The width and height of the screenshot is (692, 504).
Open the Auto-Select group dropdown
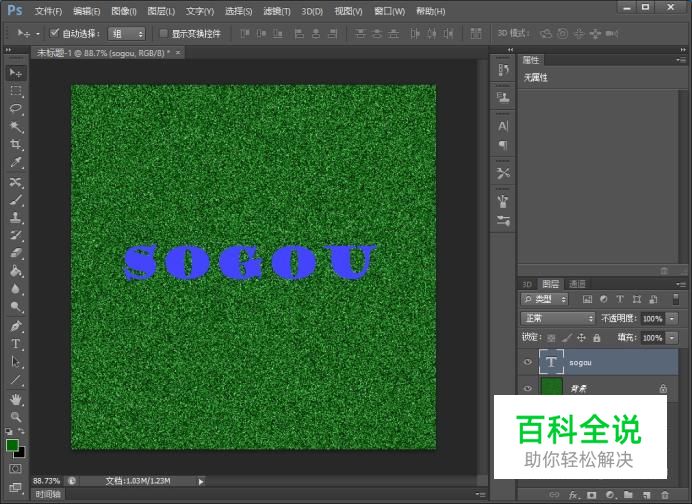126,34
